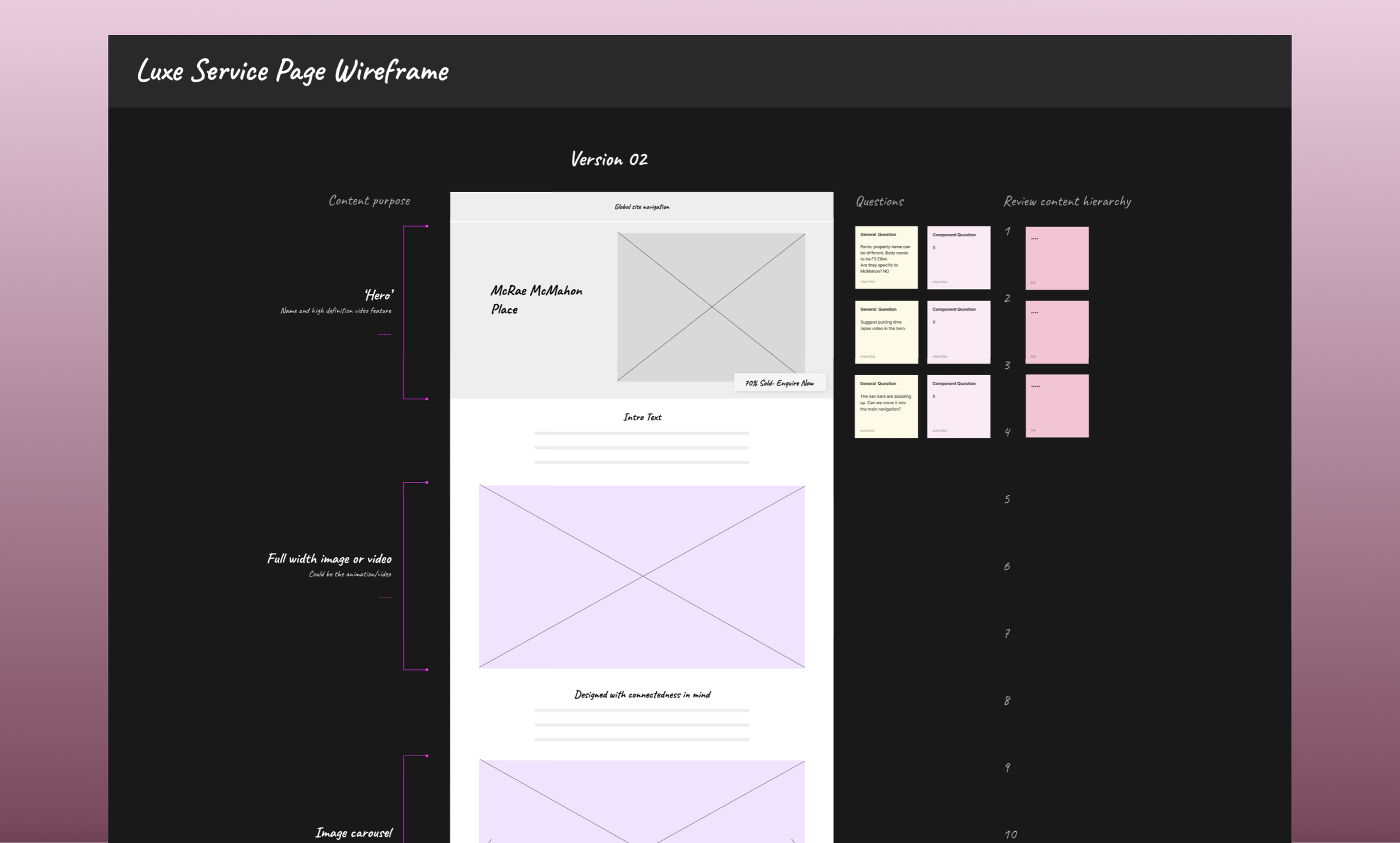Click the "Luxe Service Page Wireframe" board title
This screenshot has height=843, width=1400.
[292, 71]
